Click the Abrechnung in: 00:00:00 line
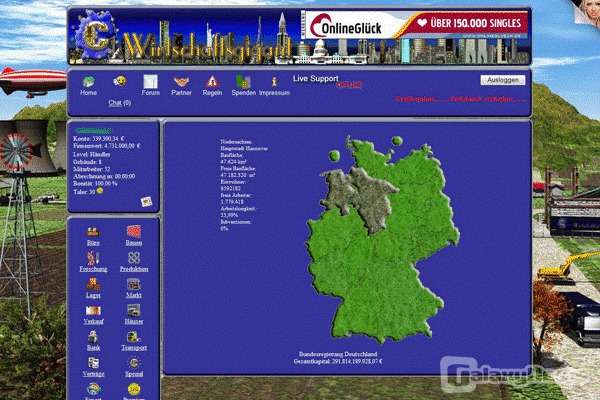The image size is (600, 400). (104, 176)
